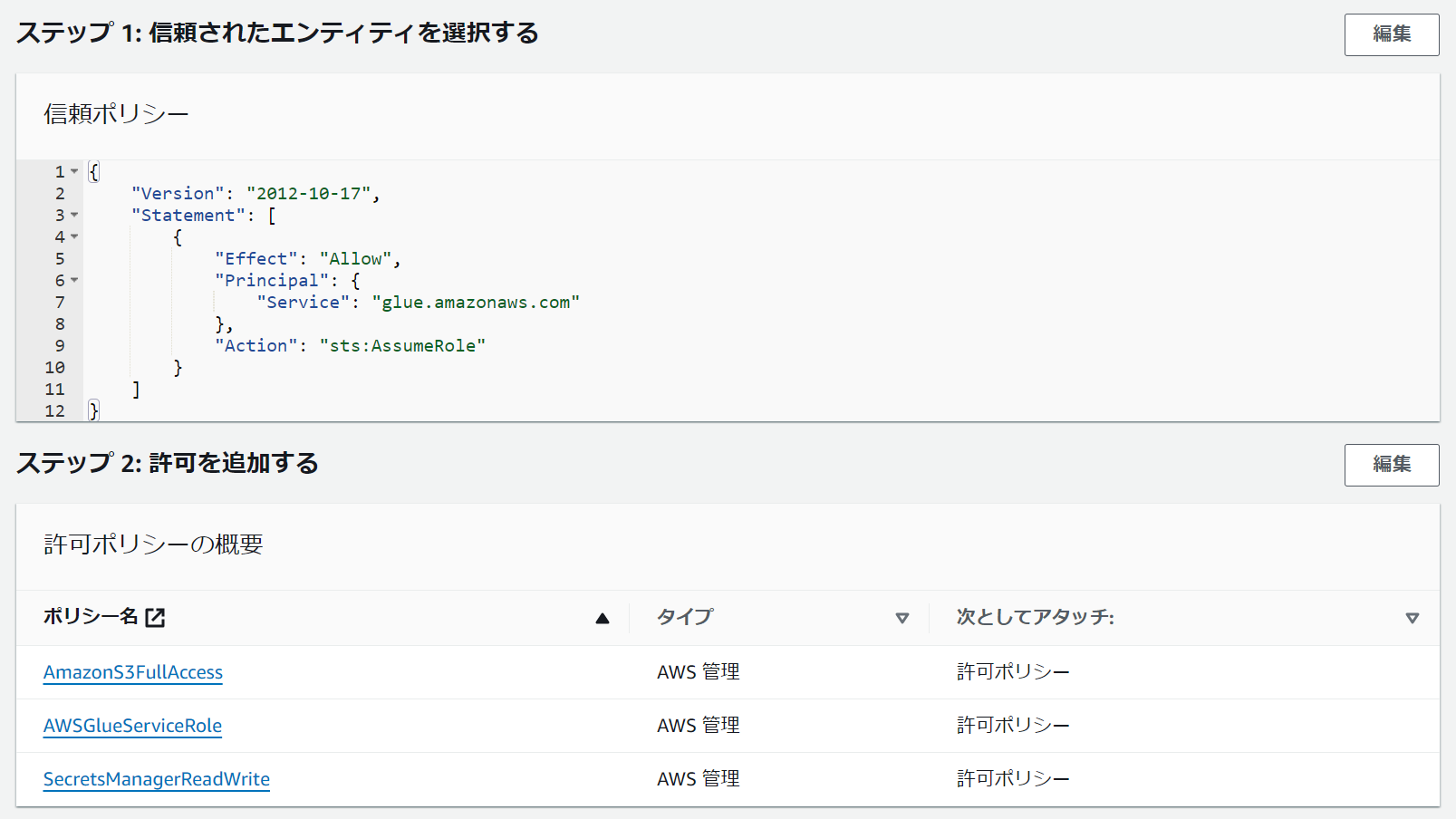Collapse the Principal block at line 6
Viewport: 1456px width, 819px height.
(x=74, y=281)
